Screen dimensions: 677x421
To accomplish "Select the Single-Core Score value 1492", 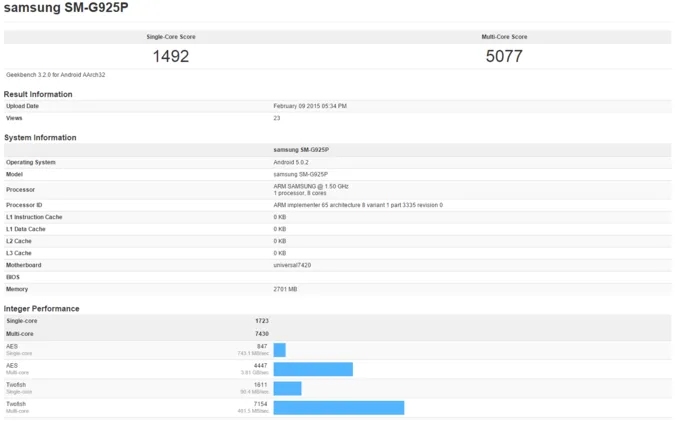I will (x=171, y=56).
